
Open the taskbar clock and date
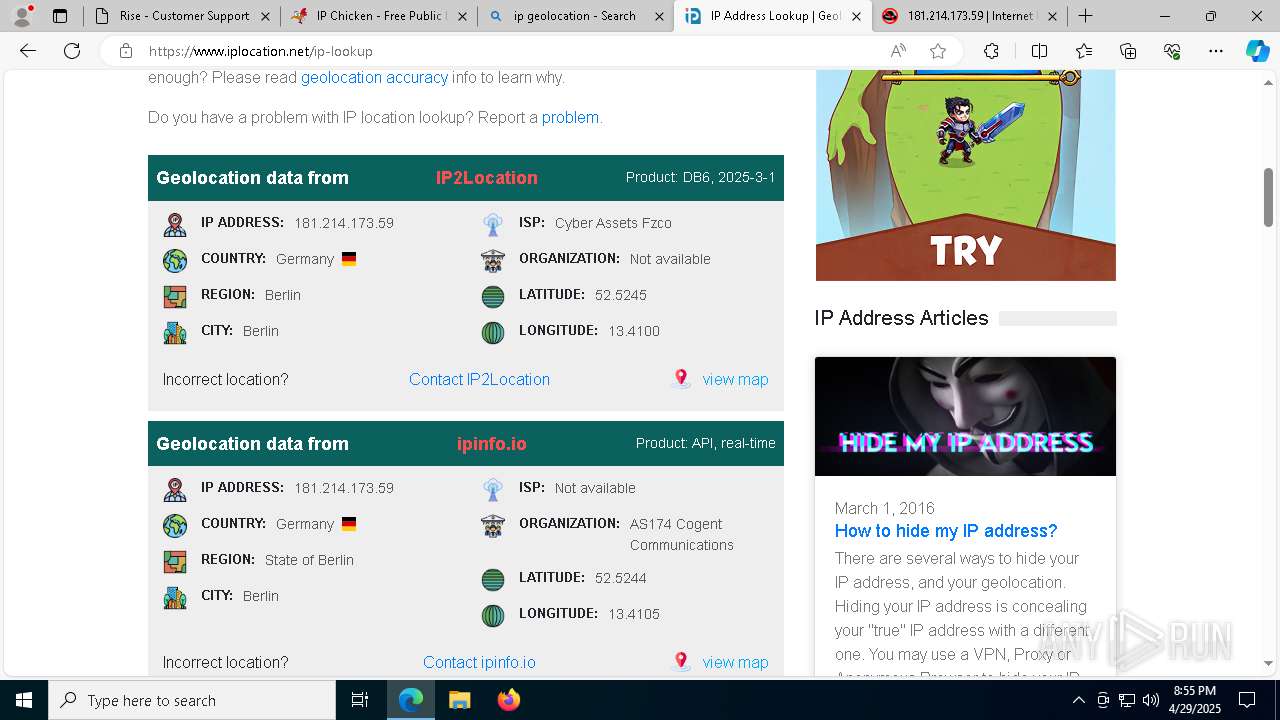coord(1194,700)
